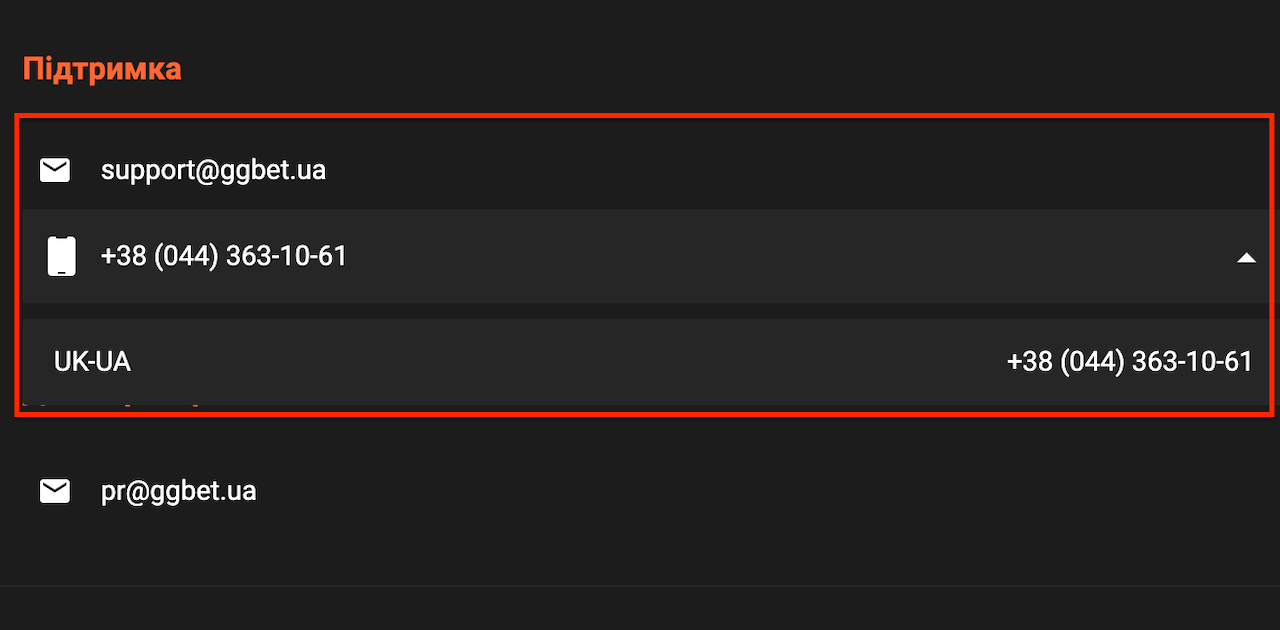This screenshot has width=1280, height=630.
Task: Select the UK-UA language label
Action: coord(92,361)
